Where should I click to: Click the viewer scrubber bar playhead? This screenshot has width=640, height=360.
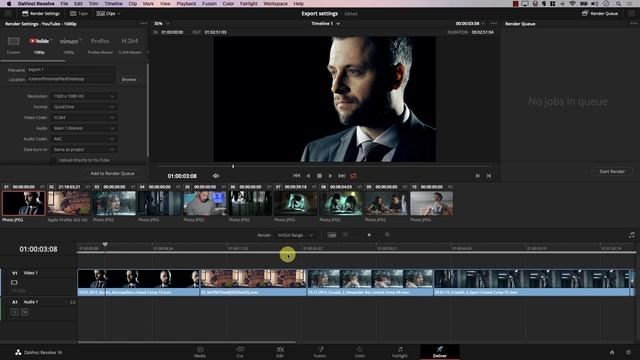click(x=233, y=166)
